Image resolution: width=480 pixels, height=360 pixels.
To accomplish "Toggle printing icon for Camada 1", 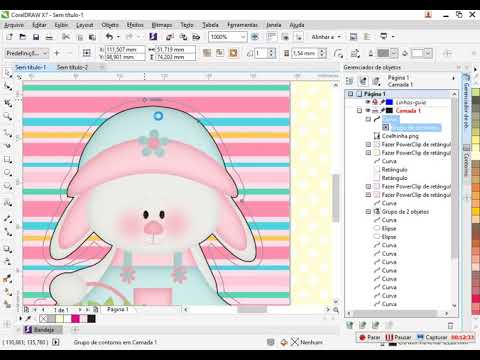I will click(375, 111).
